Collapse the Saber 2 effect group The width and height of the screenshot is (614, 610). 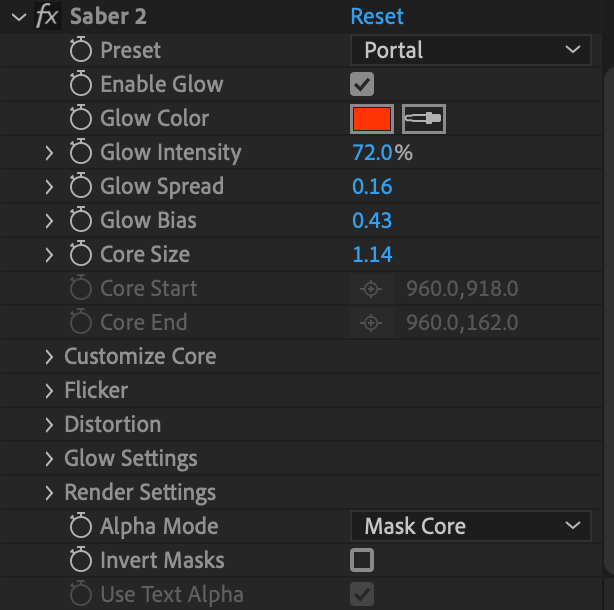click(x=18, y=16)
